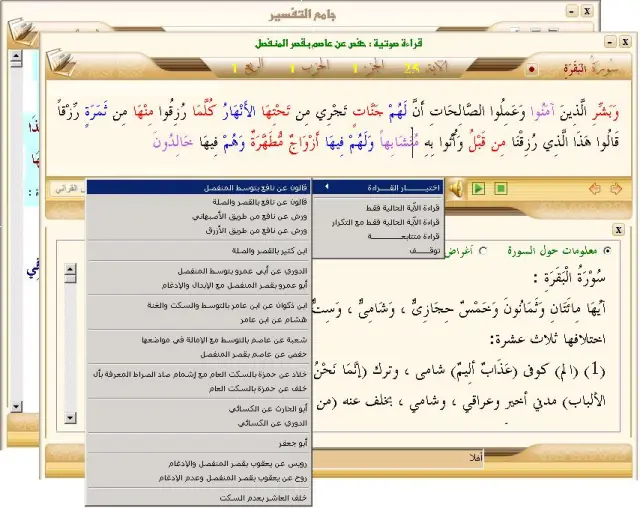Select the معلومات حول السورة radio button
This screenshot has height=508, width=640.
(607, 251)
